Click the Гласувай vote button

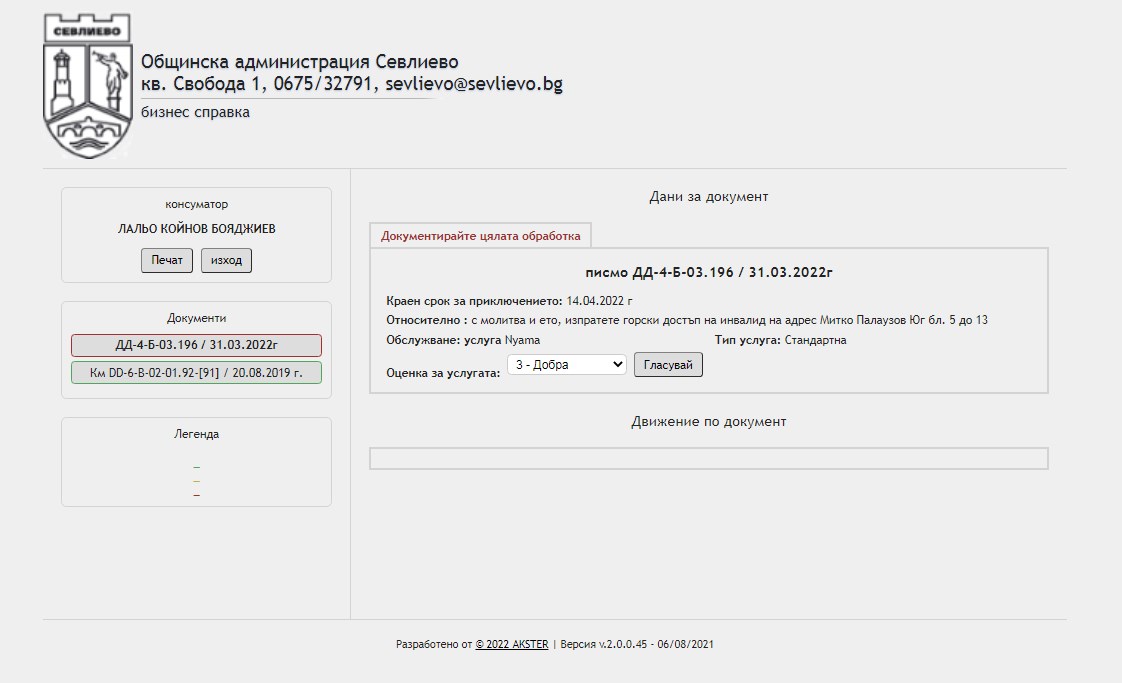click(x=668, y=365)
